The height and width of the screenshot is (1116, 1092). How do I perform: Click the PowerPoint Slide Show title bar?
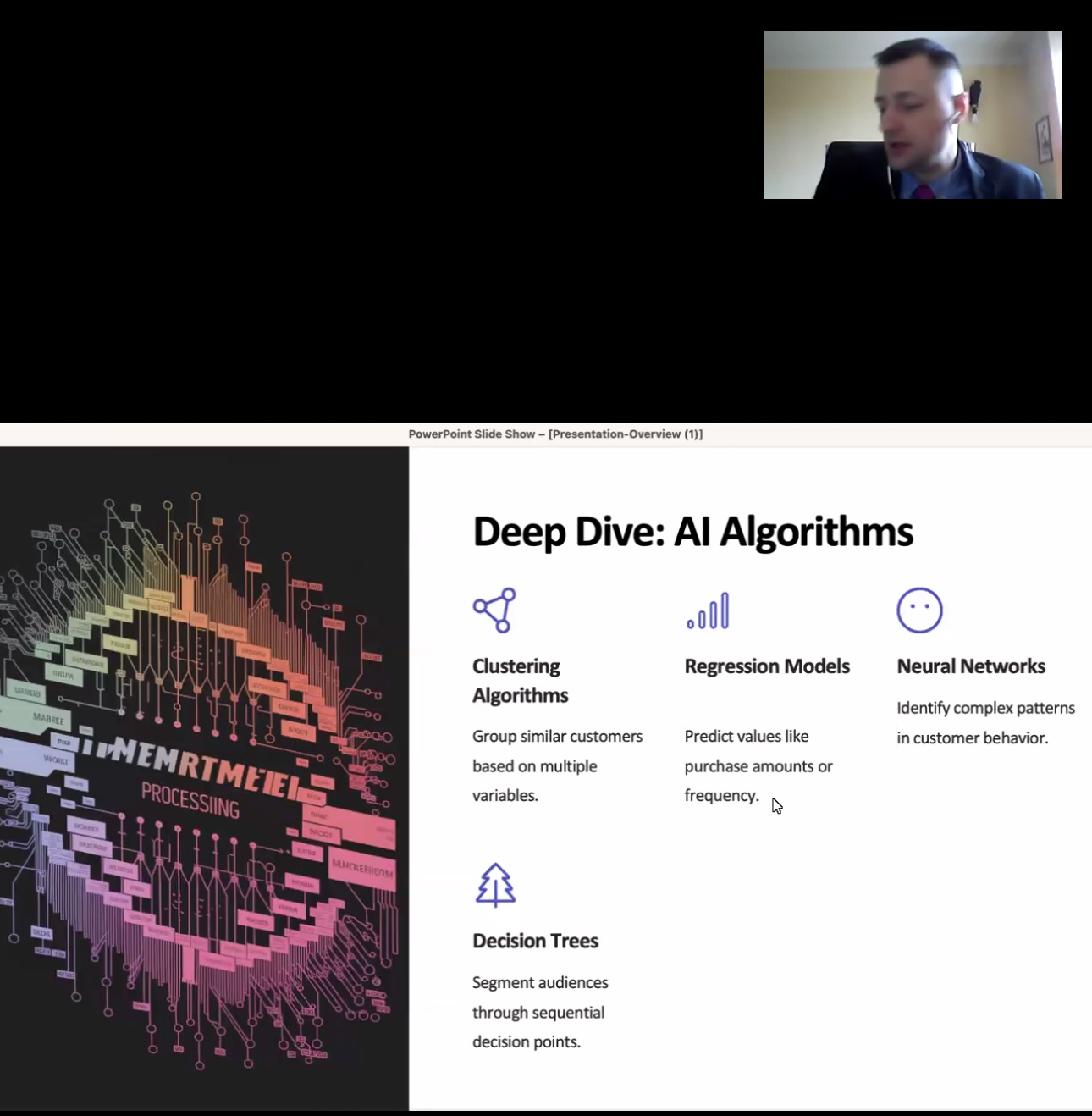555,434
